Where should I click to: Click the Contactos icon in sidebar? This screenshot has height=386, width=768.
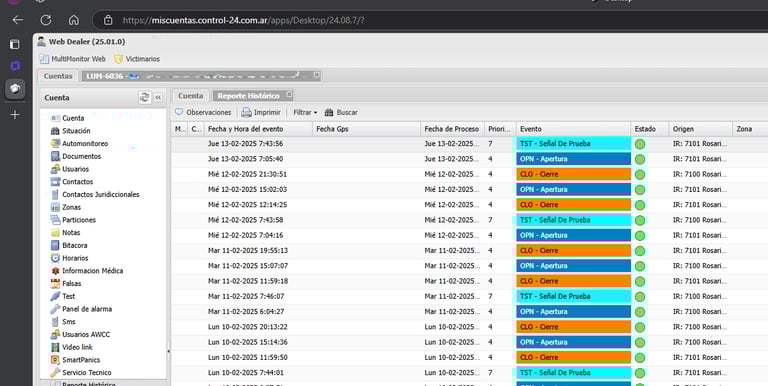click(x=55, y=182)
